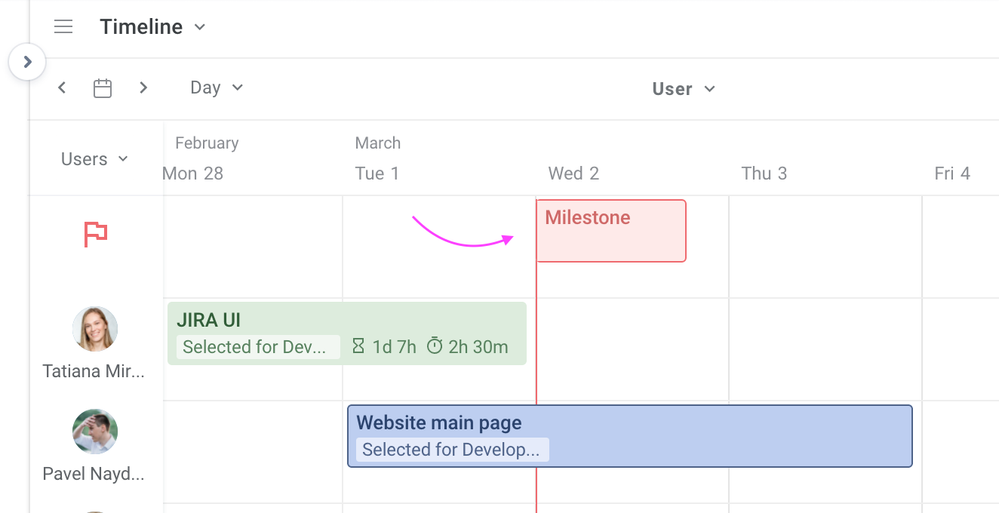Click the red milestone flag icon

[x=96, y=234]
